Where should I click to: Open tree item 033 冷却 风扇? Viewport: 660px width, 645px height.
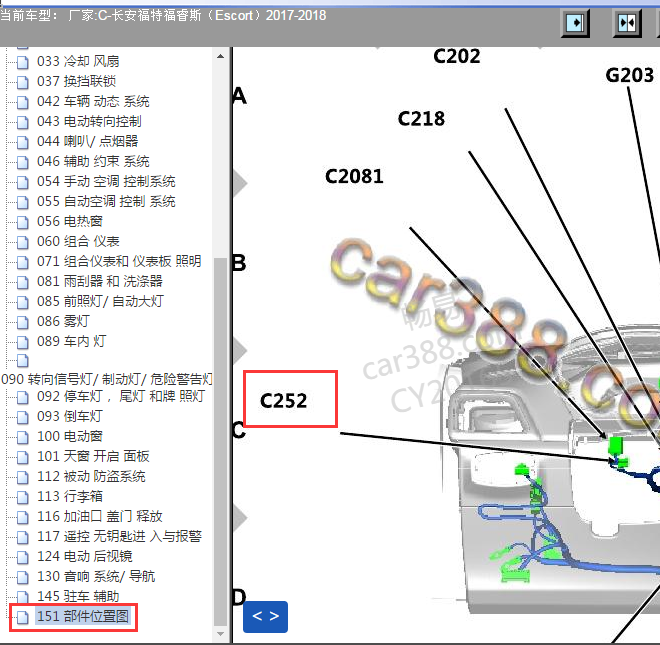[78, 61]
